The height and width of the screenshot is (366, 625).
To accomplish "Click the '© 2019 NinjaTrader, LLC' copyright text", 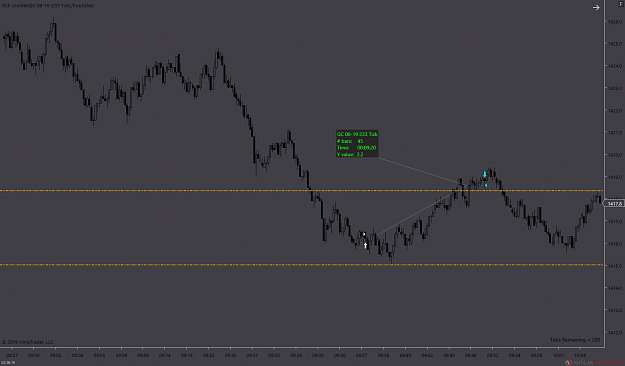I will pos(28,342).
